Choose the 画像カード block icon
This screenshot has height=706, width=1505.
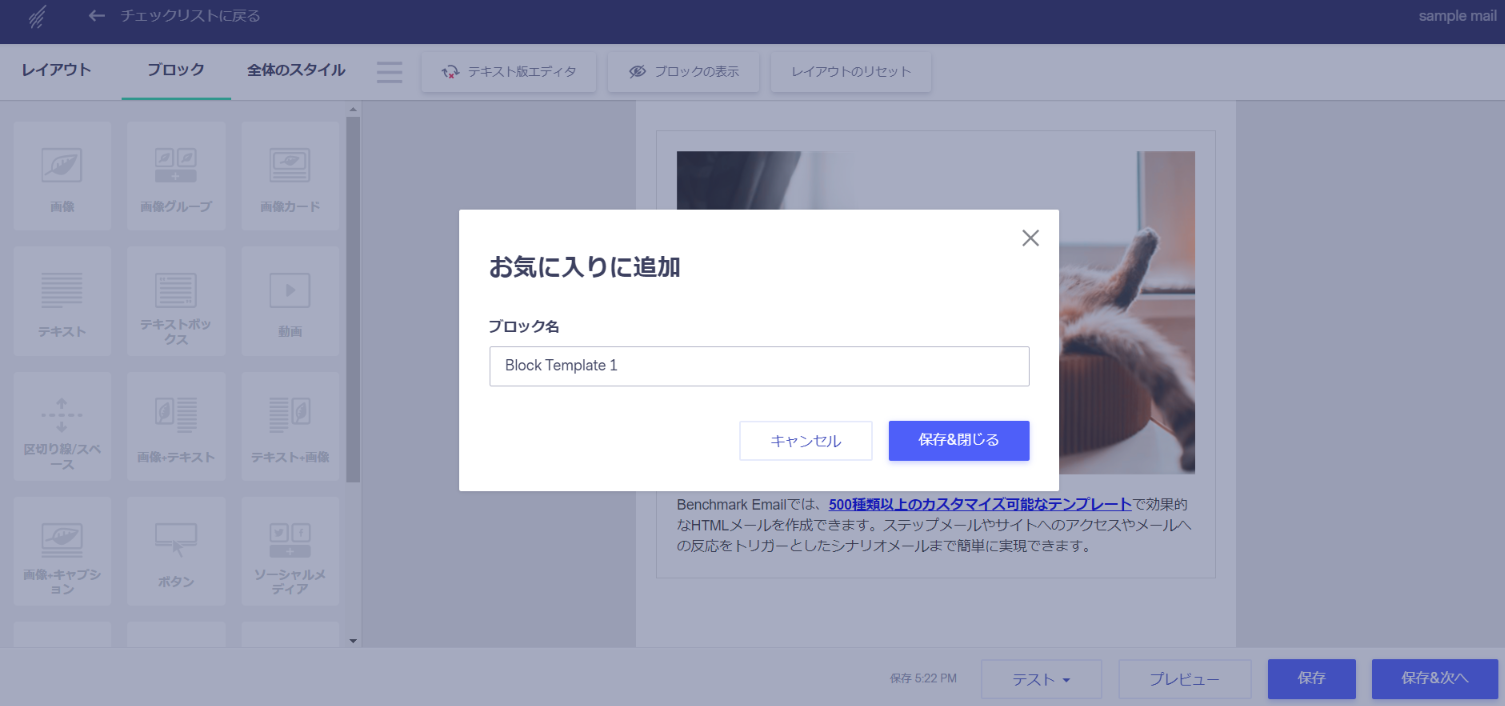290,175
